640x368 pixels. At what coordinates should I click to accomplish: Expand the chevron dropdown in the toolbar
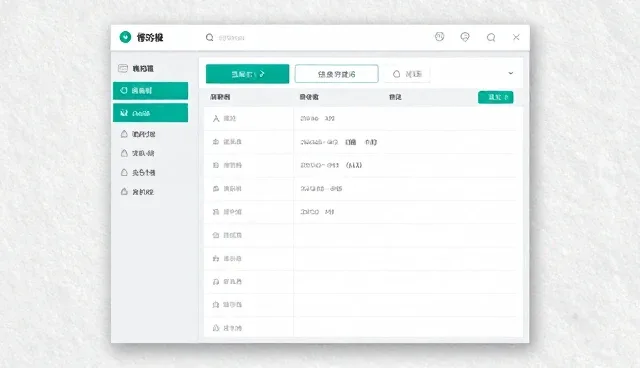point(511,73)
